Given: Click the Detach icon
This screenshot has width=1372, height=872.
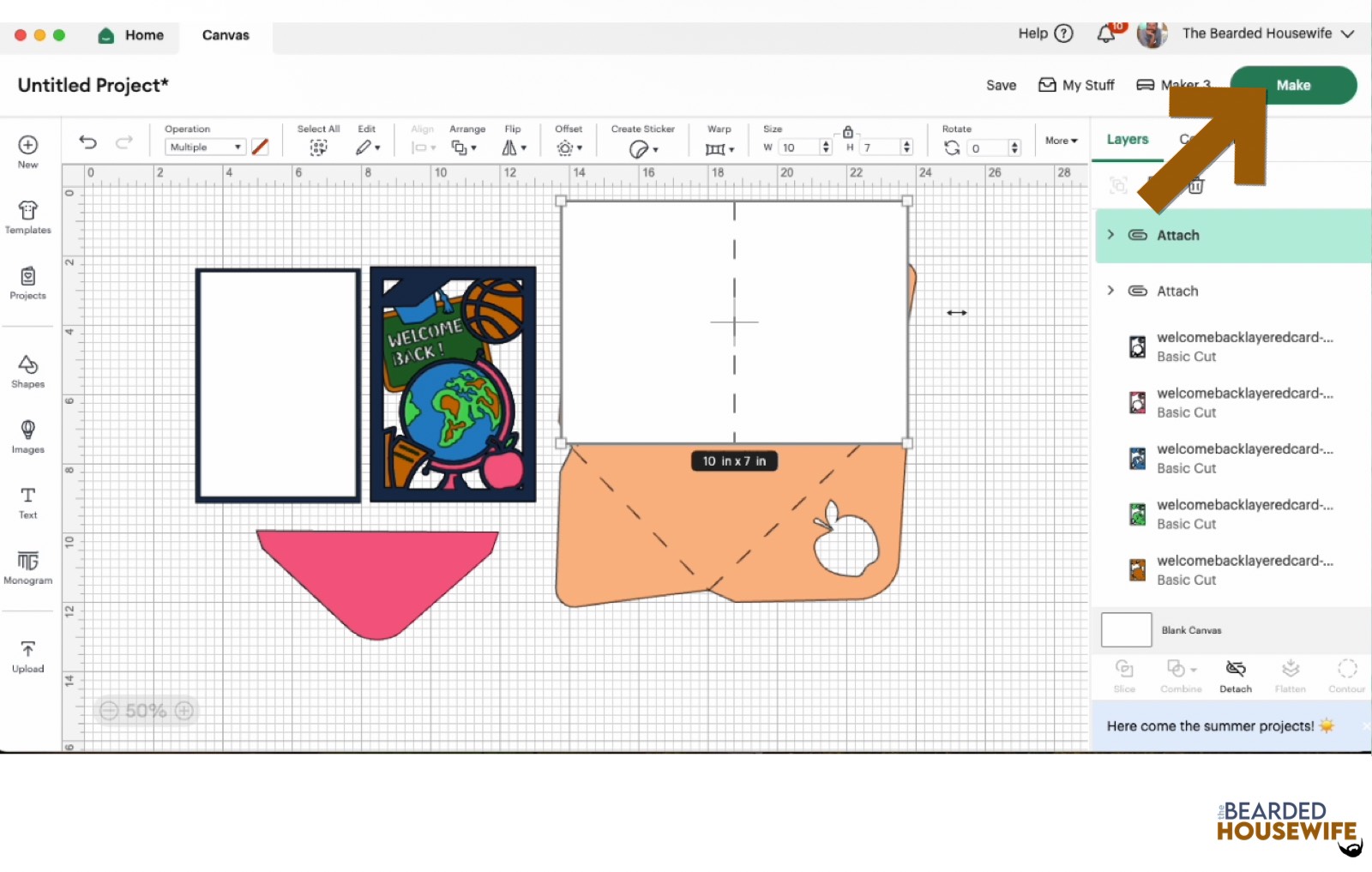Looking at the screenshot, I should click(1235, 675).
